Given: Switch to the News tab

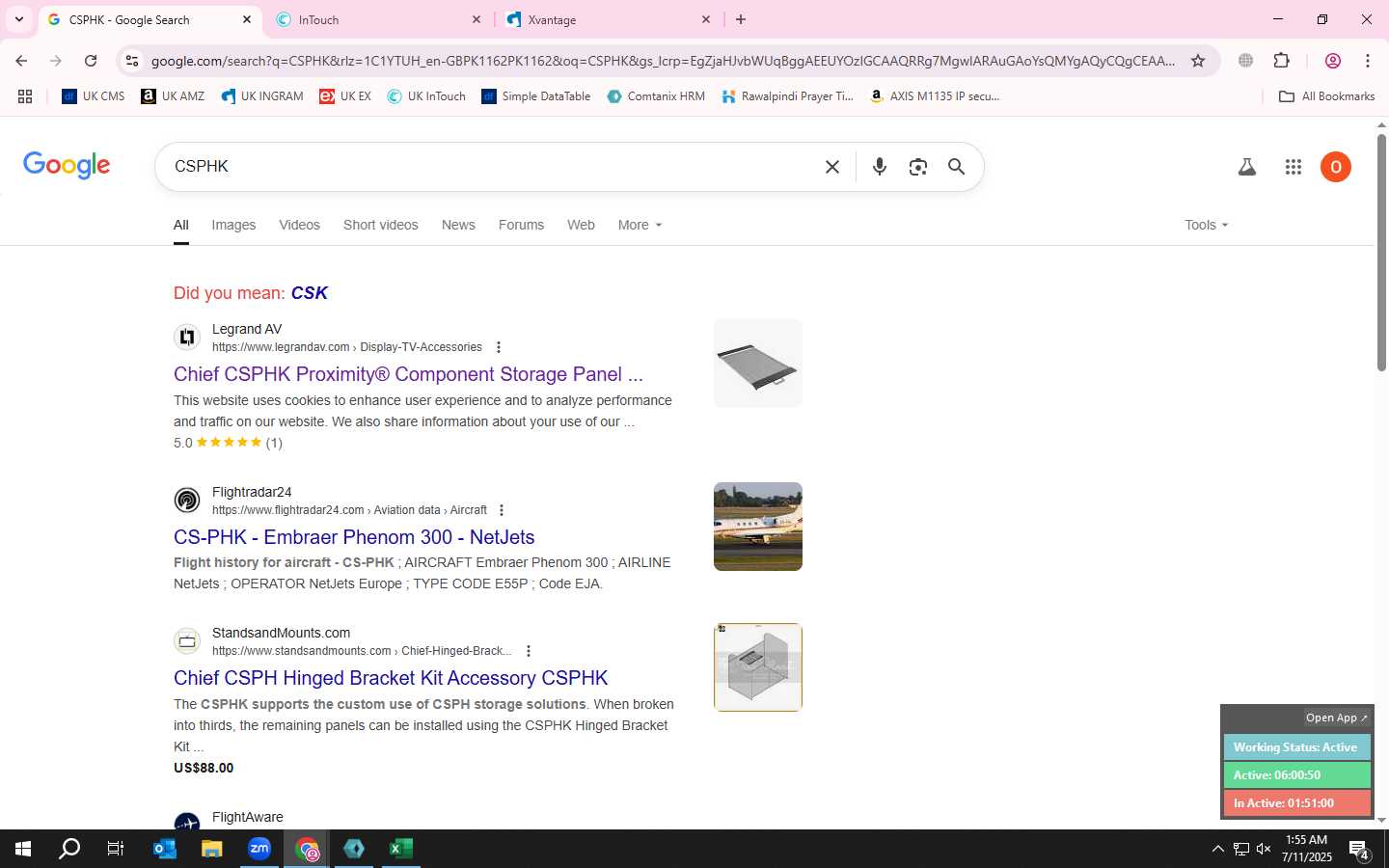Looking at the screenshot, I should 458,225.
